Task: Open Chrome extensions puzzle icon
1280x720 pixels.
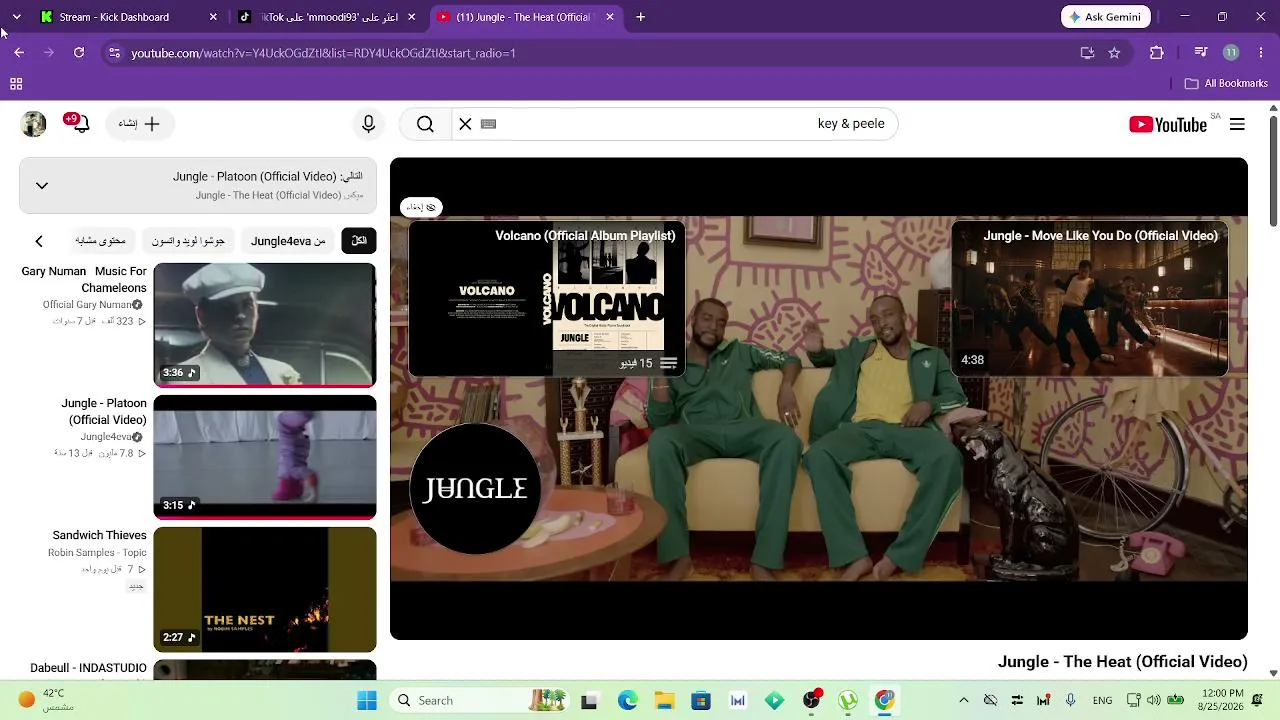Action: coord(1157,53)
